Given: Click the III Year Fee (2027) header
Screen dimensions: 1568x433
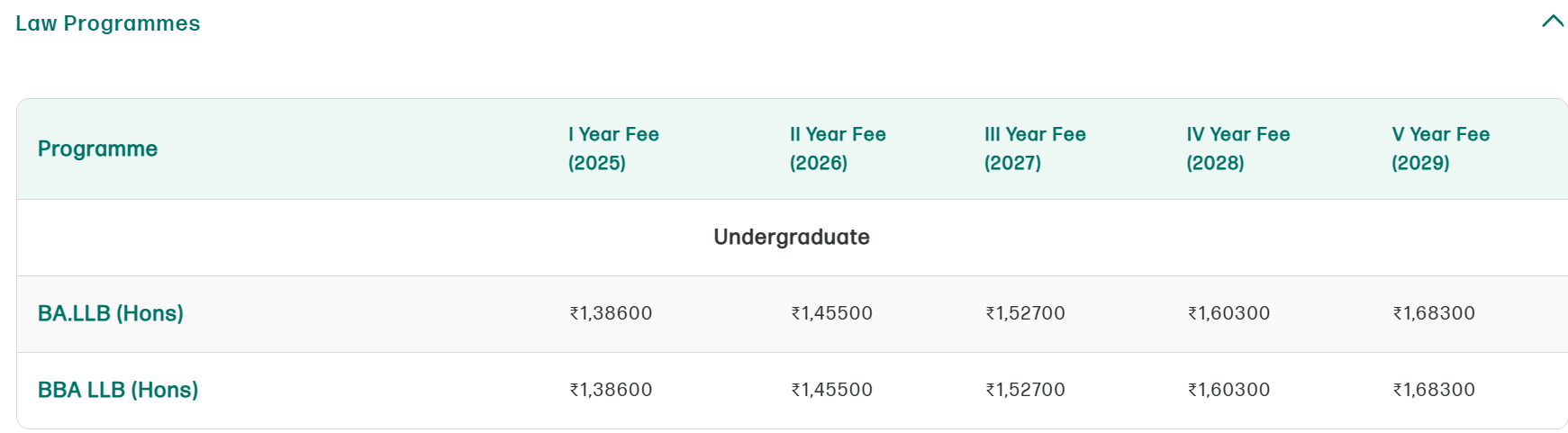Looking at the screenshot, I should 1035,149.
